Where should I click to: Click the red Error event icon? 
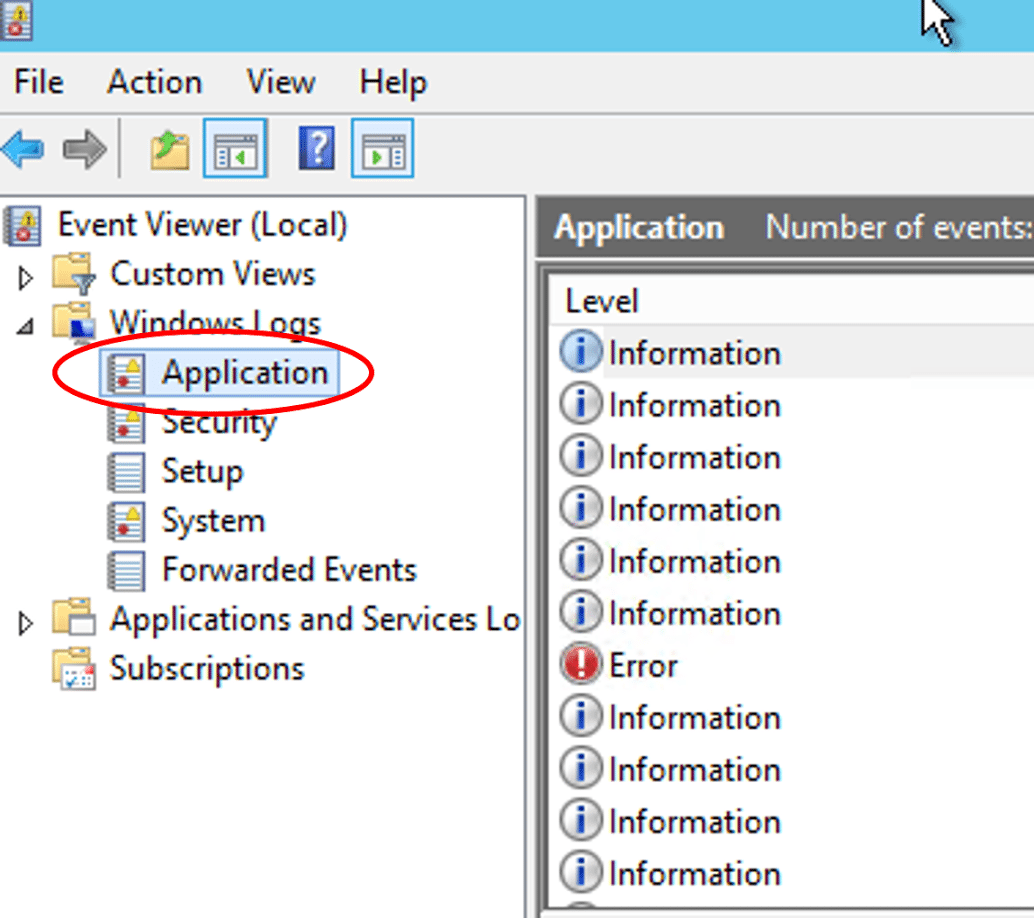click(580, 665)
